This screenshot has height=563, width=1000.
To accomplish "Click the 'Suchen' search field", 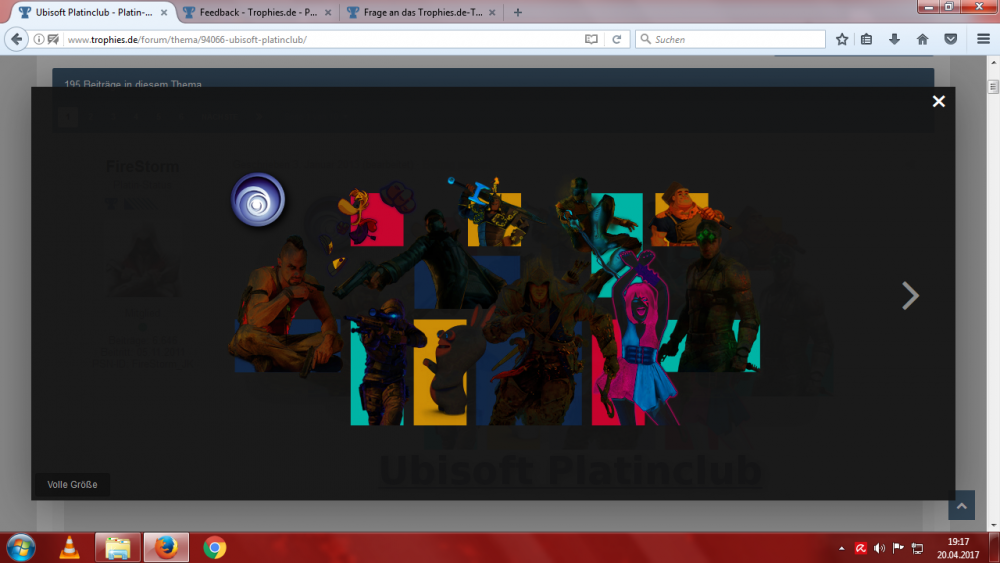I will click(735, 39).
